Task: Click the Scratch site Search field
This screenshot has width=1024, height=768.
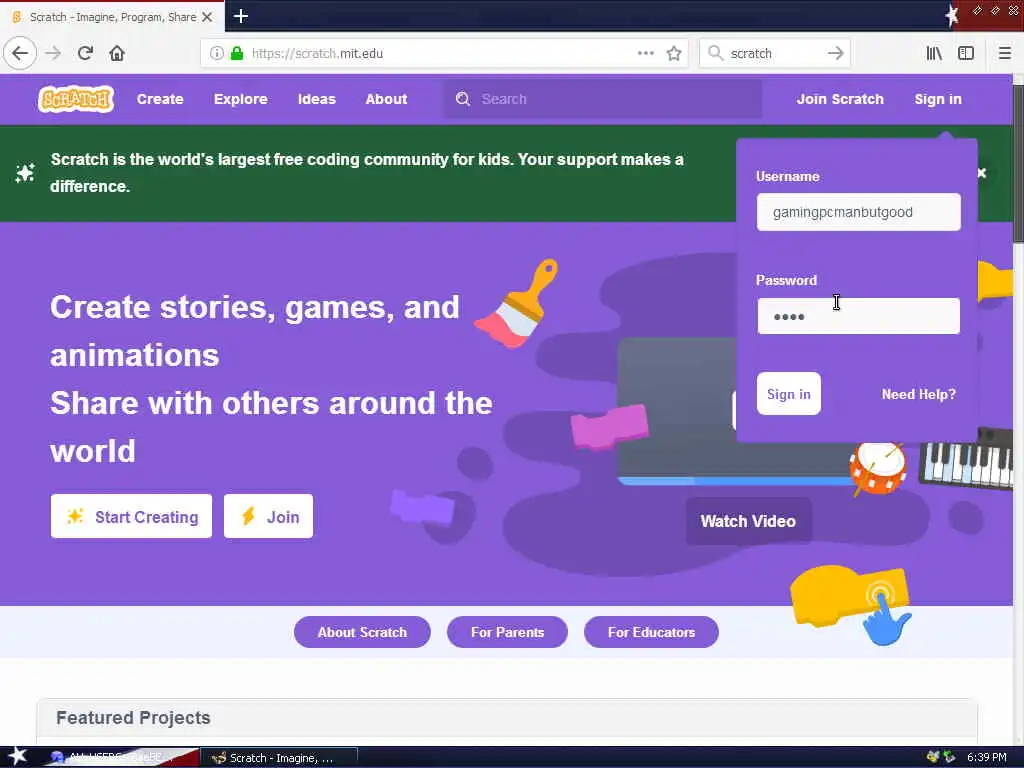Action: 603,99
